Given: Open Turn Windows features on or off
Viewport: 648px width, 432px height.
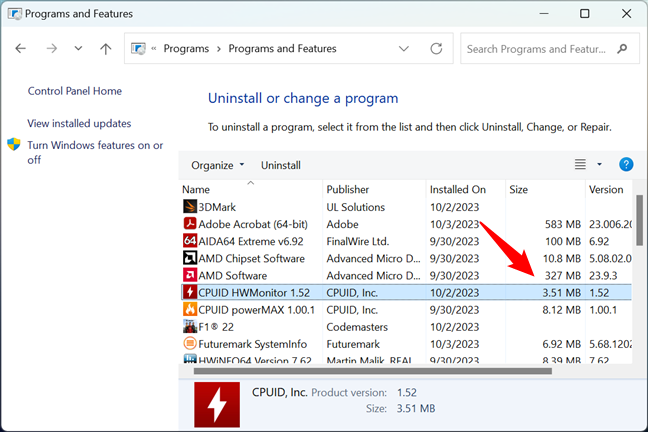Looking at the screenshot, I should point(95,152).
